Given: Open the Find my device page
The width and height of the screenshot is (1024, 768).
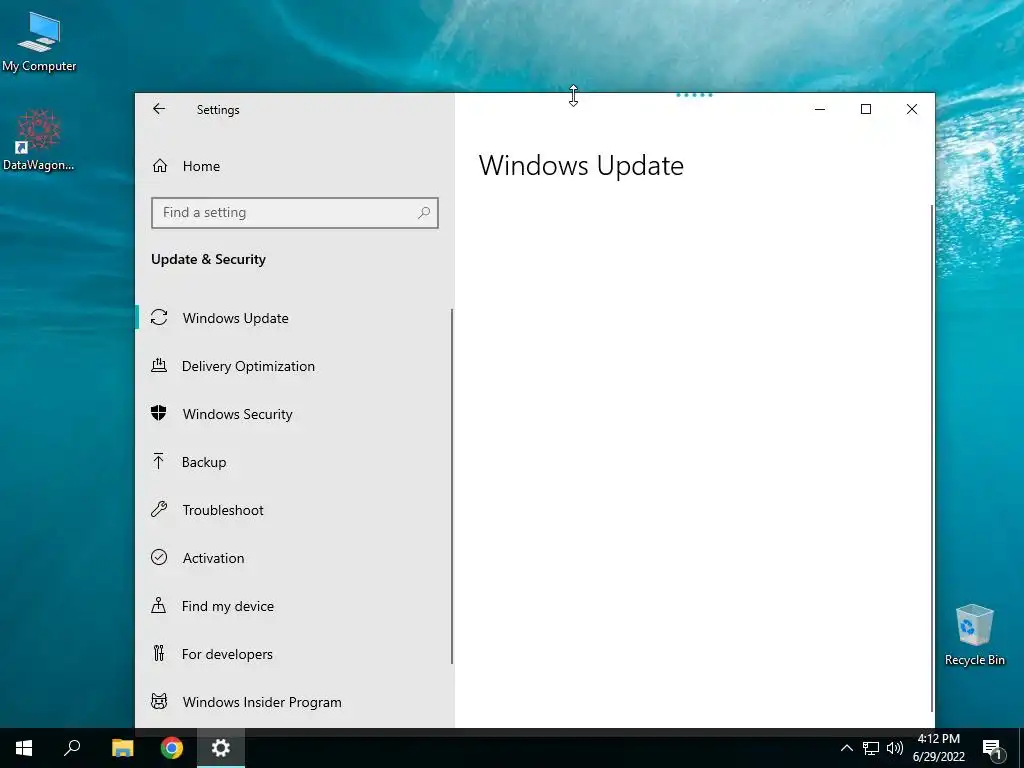Looking at the screenshot, I should click(x=295, y=606).
